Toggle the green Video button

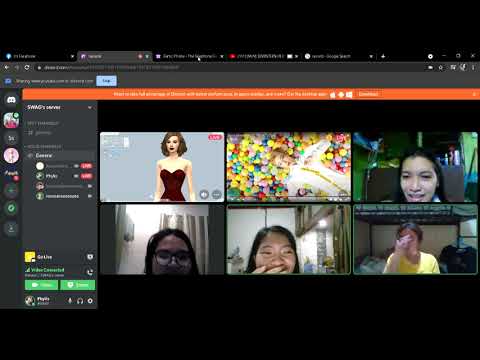(41, 285)
